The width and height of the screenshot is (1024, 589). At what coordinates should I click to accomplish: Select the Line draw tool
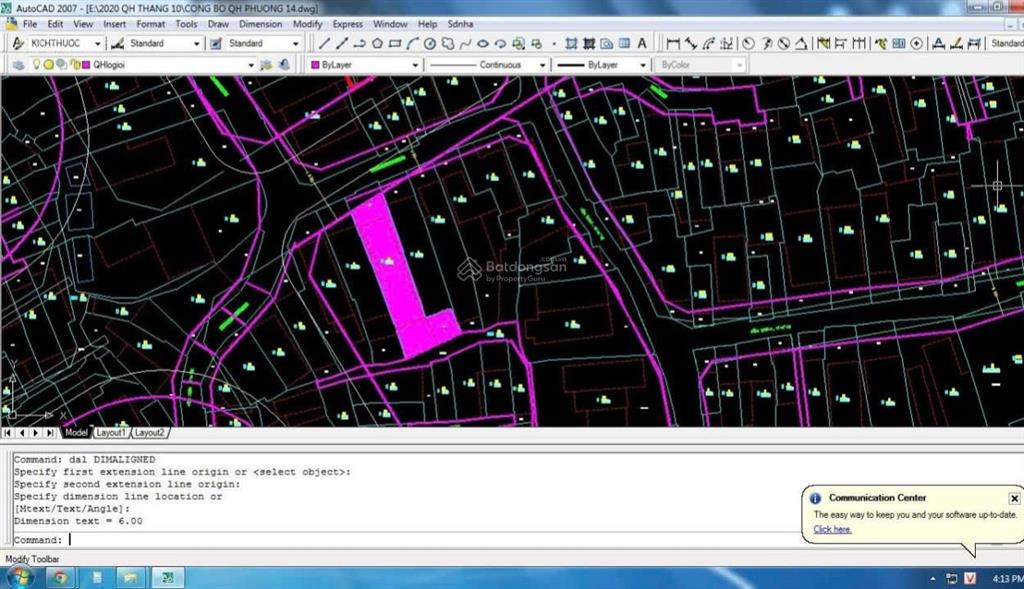[x=324, y=43]
